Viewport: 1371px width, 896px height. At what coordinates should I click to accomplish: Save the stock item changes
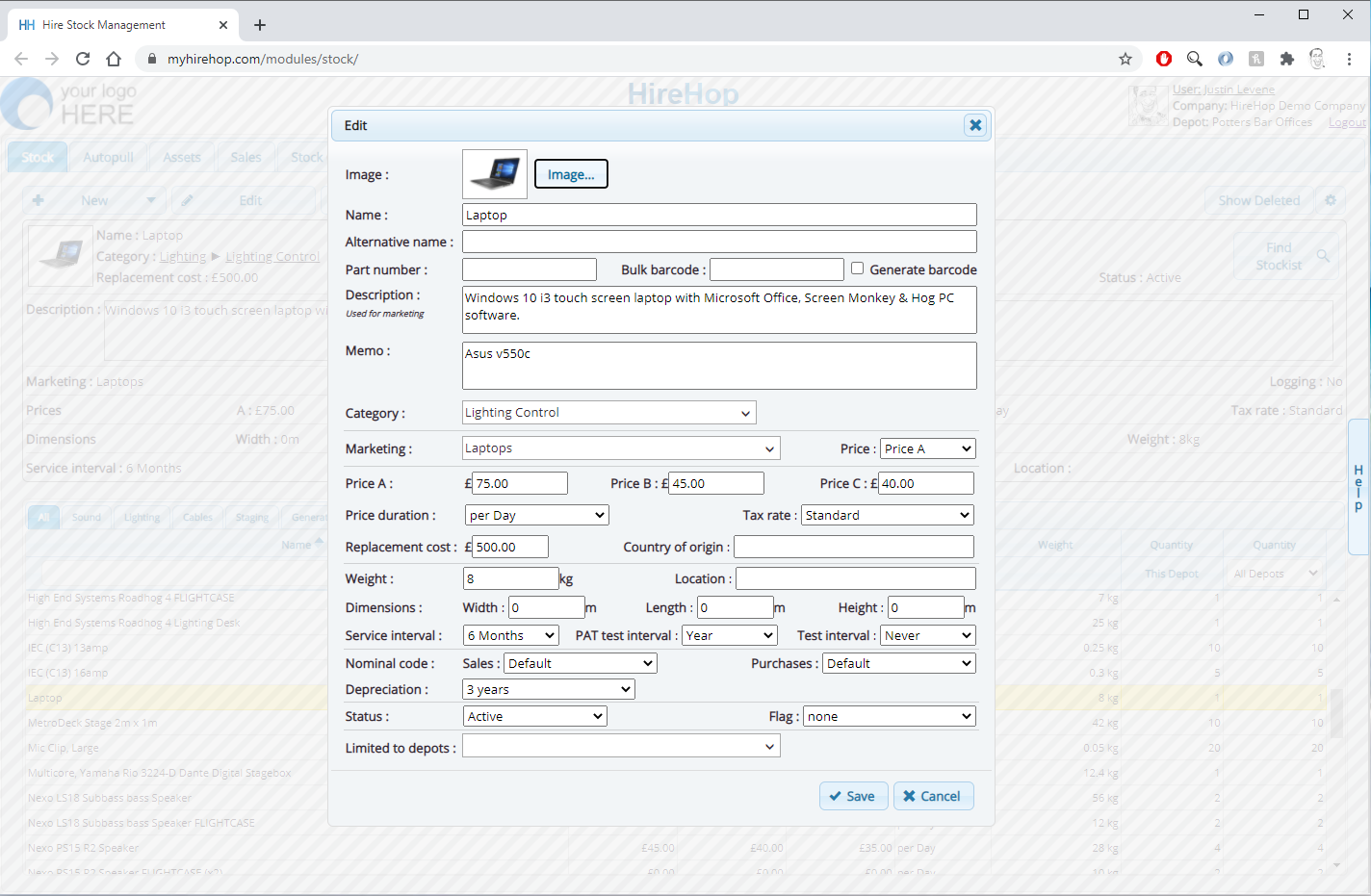(853, 796)
